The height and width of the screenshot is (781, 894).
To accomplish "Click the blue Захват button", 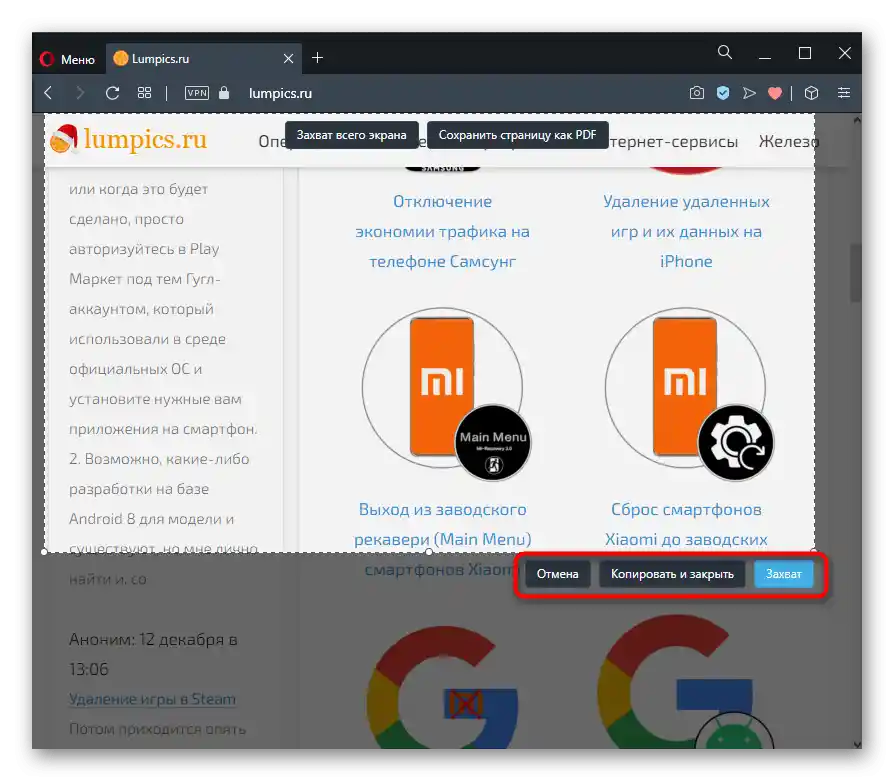I will [783, 574].
